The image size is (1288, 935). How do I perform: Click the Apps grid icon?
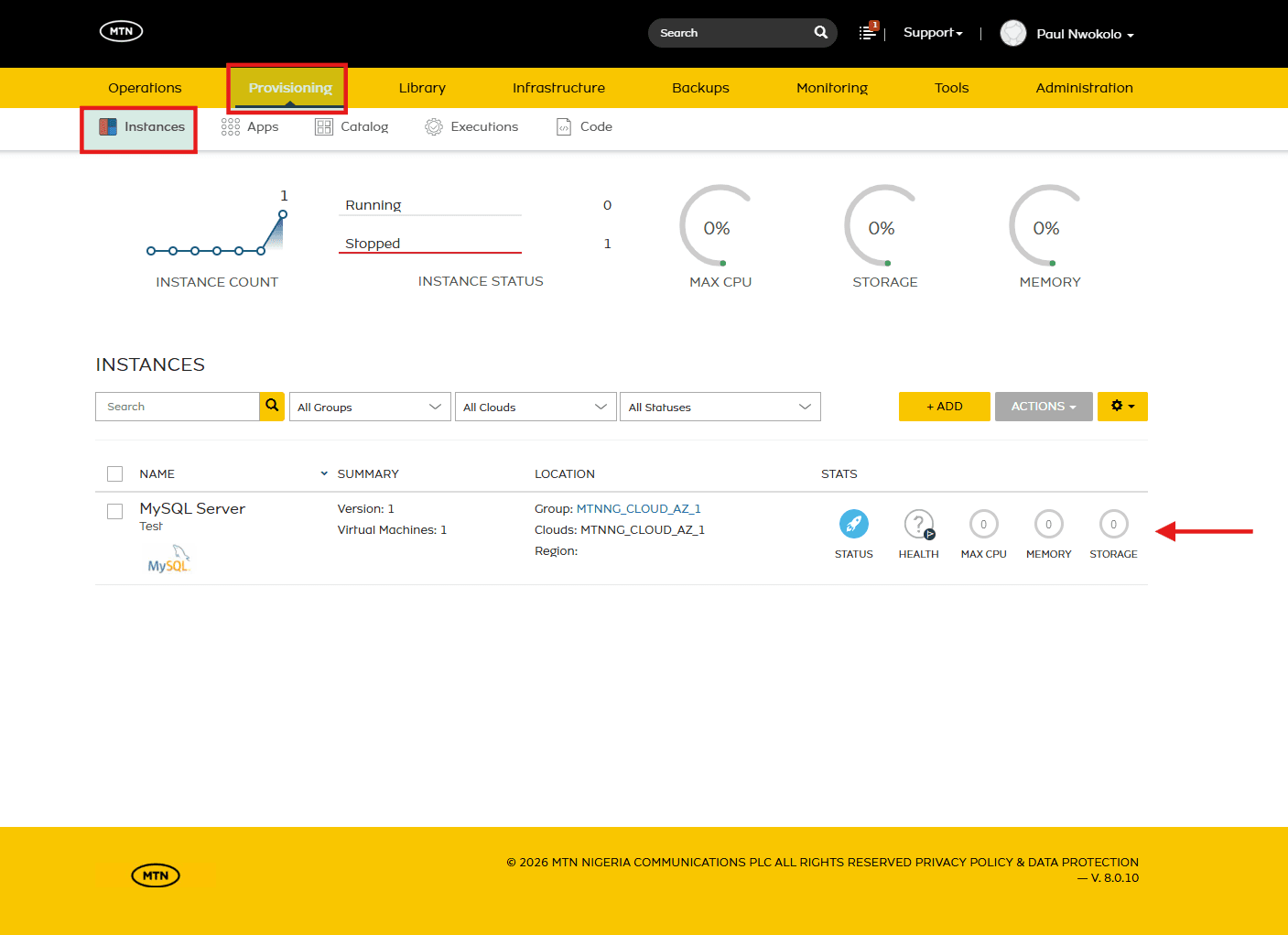pyautogui.click(x=231, y=127)
